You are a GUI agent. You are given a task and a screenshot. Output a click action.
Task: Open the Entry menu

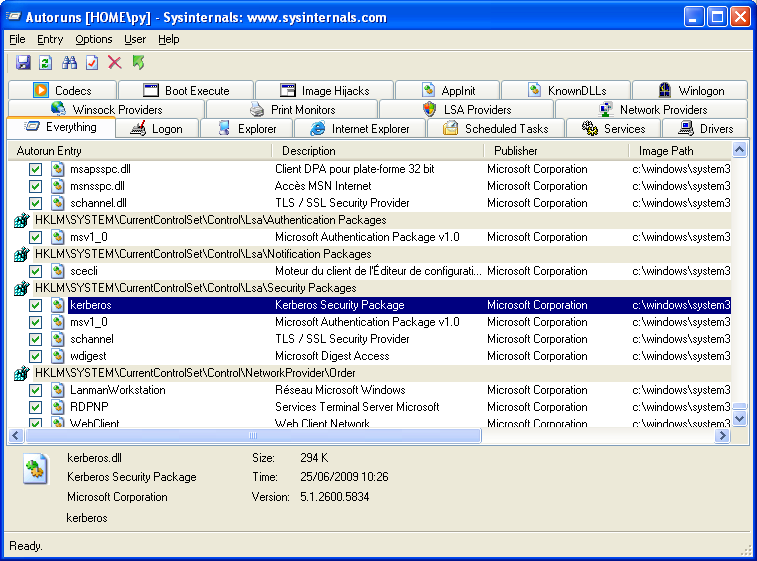(50, 39)
